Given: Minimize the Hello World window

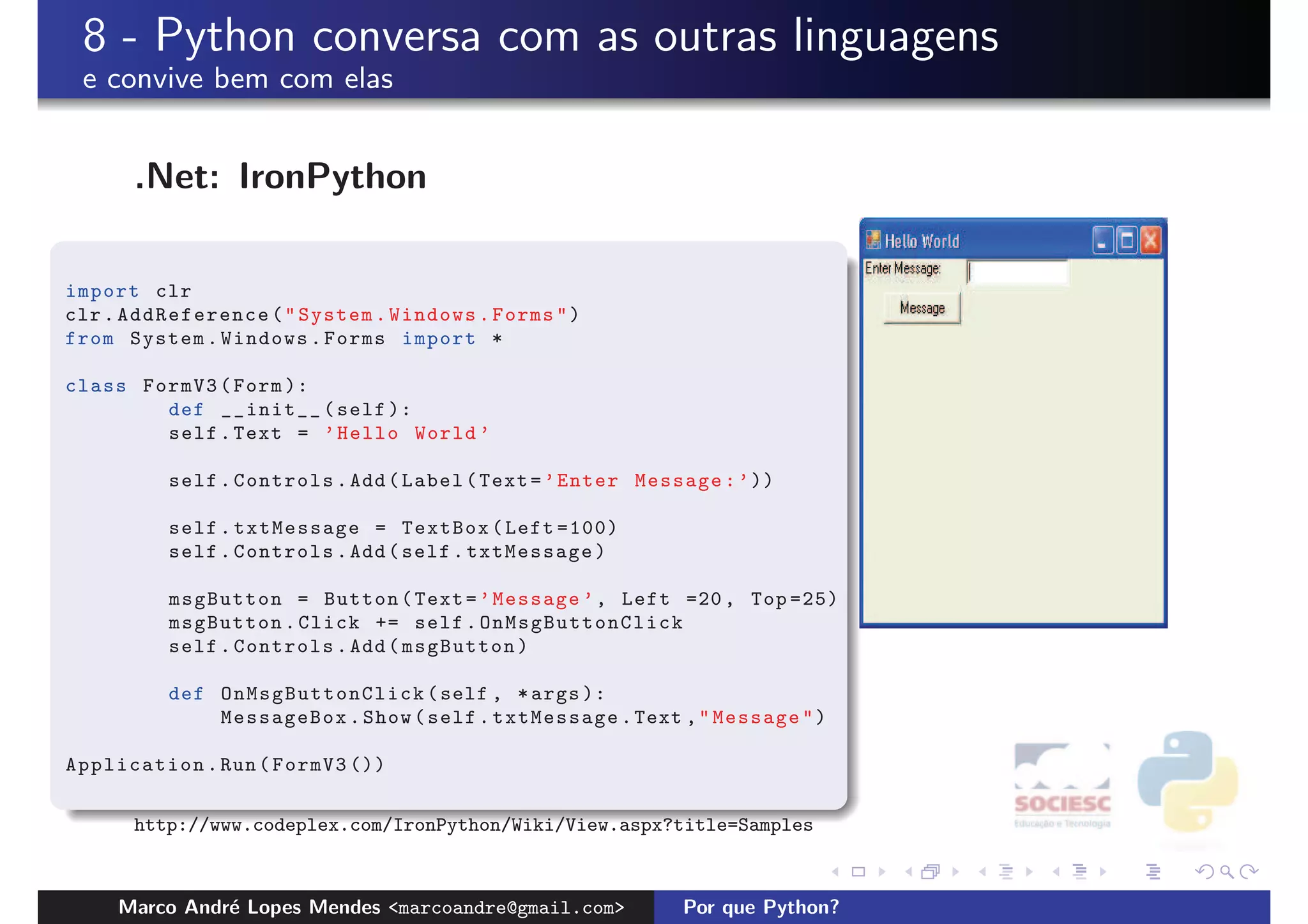Looking at the screenshot, I should point(1103,241).
